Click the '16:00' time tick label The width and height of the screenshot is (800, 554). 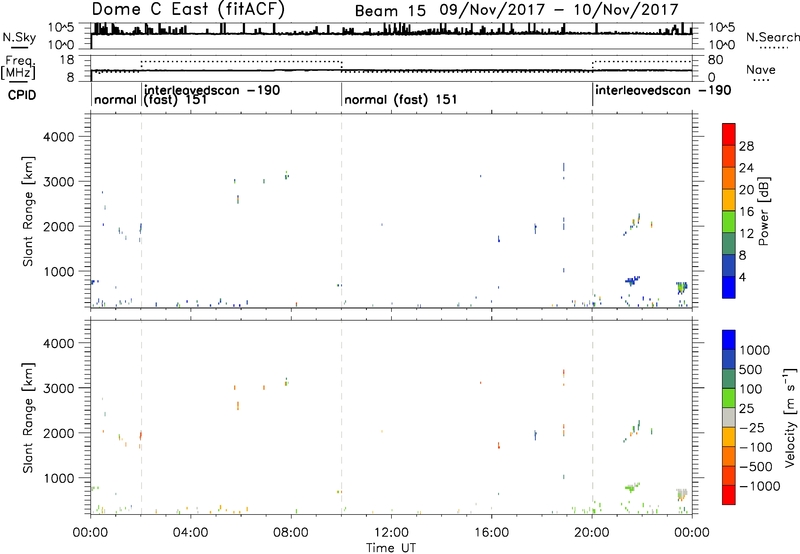point(491,533)
